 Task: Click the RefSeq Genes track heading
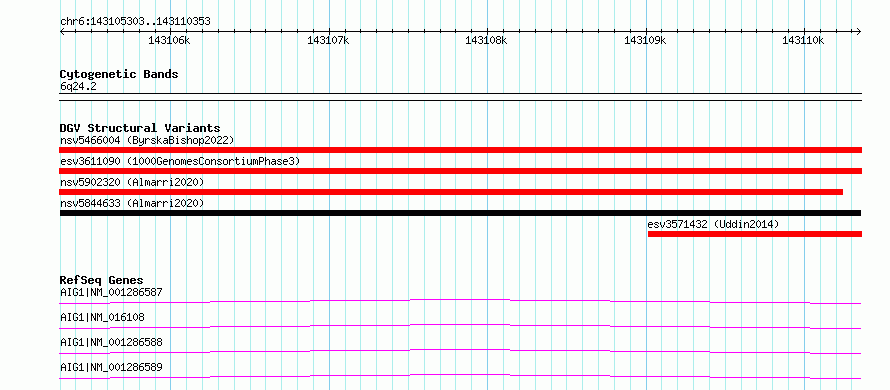102,280
